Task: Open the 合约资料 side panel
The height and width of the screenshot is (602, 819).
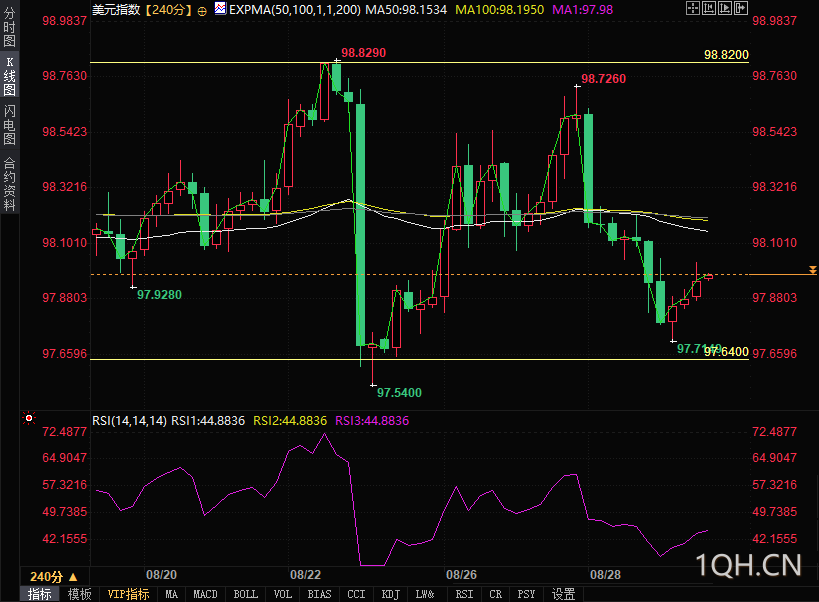Action: (x=9, y=184)
